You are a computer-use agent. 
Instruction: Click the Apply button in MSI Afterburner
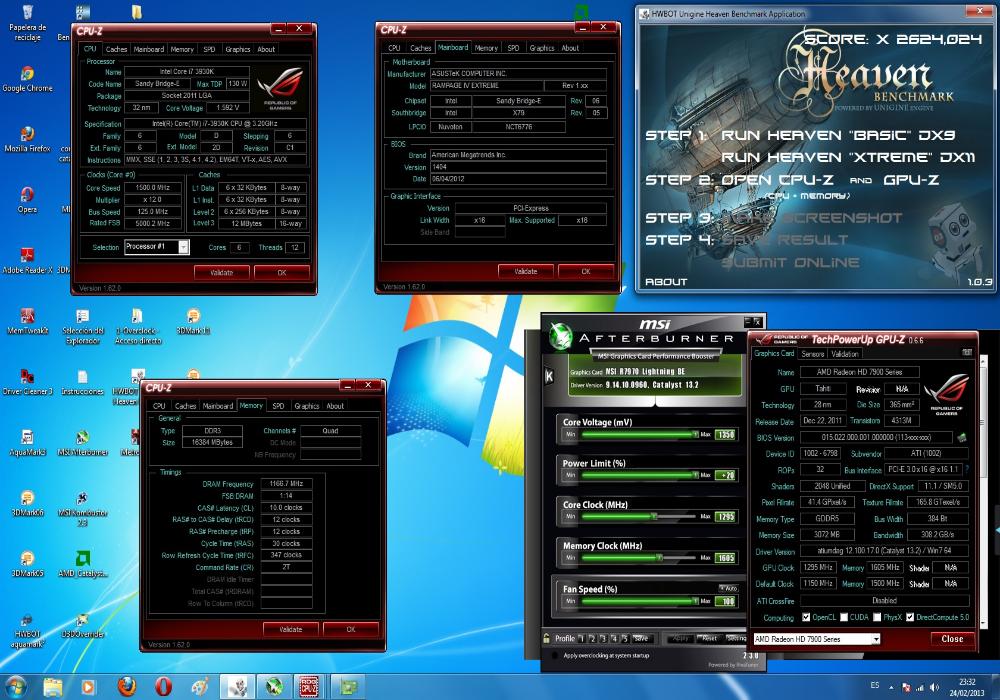680,638
